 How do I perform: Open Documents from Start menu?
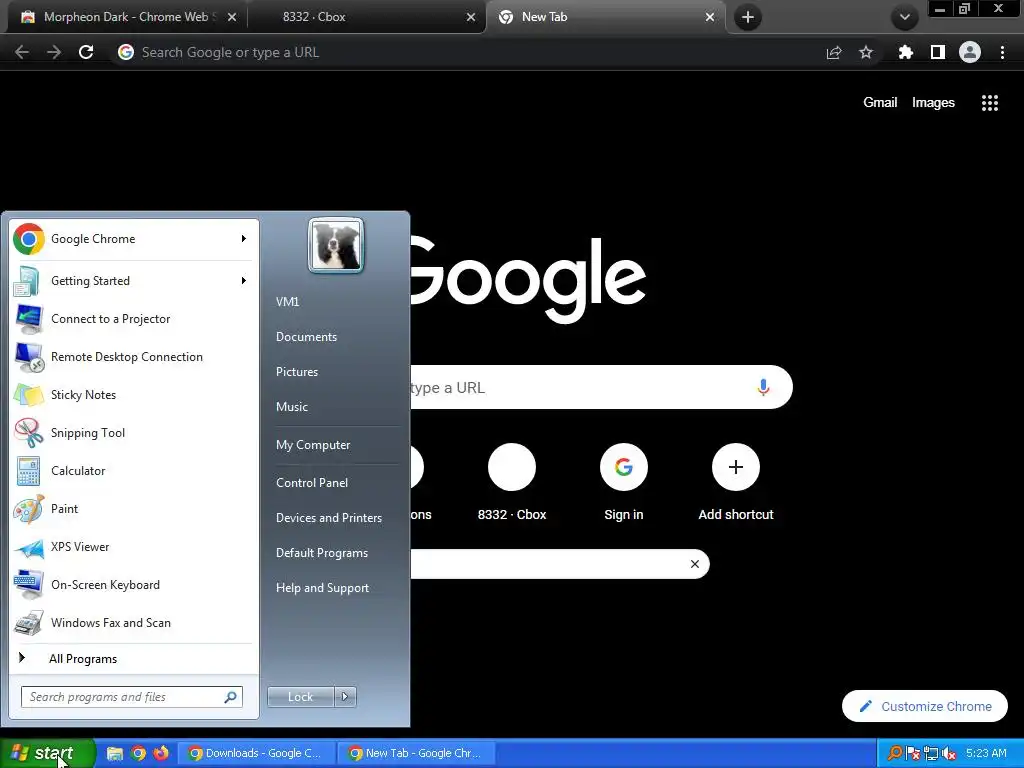306,337
